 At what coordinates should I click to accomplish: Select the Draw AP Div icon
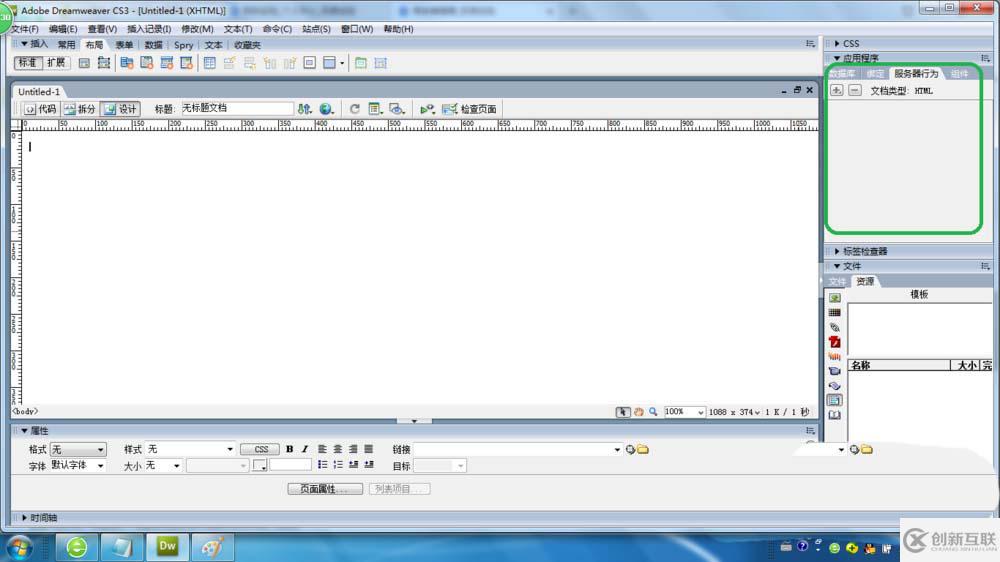tap(103, 63)
